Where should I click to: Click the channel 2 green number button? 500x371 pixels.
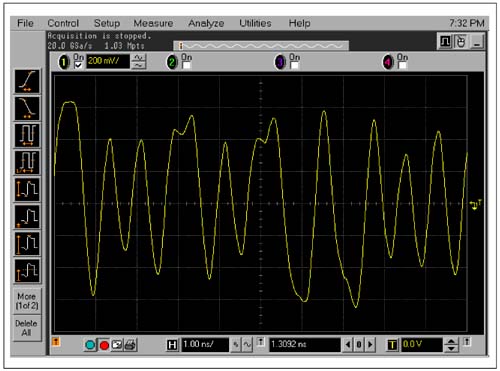pos(172,62)
